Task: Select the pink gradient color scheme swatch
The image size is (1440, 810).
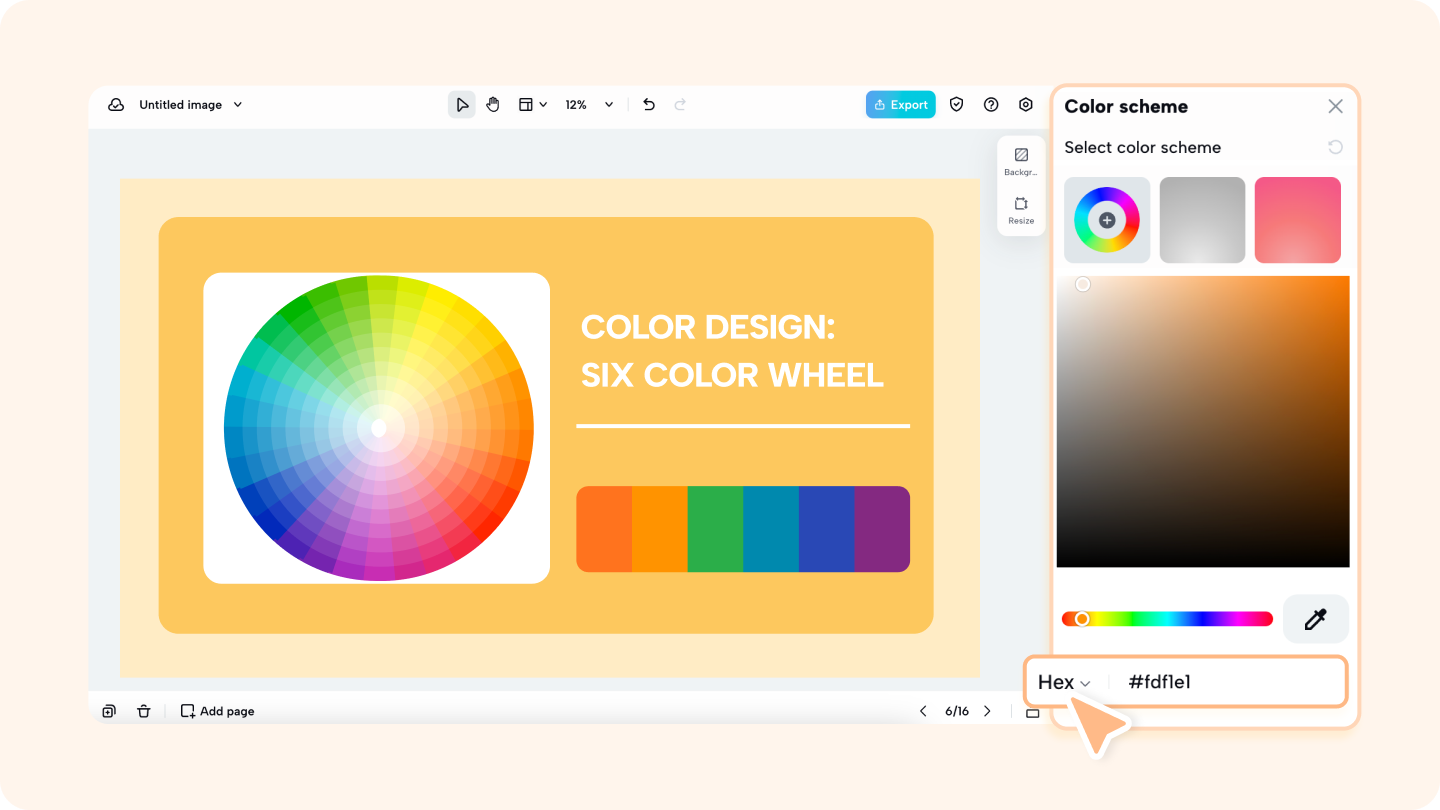Action: (1297, 220)
